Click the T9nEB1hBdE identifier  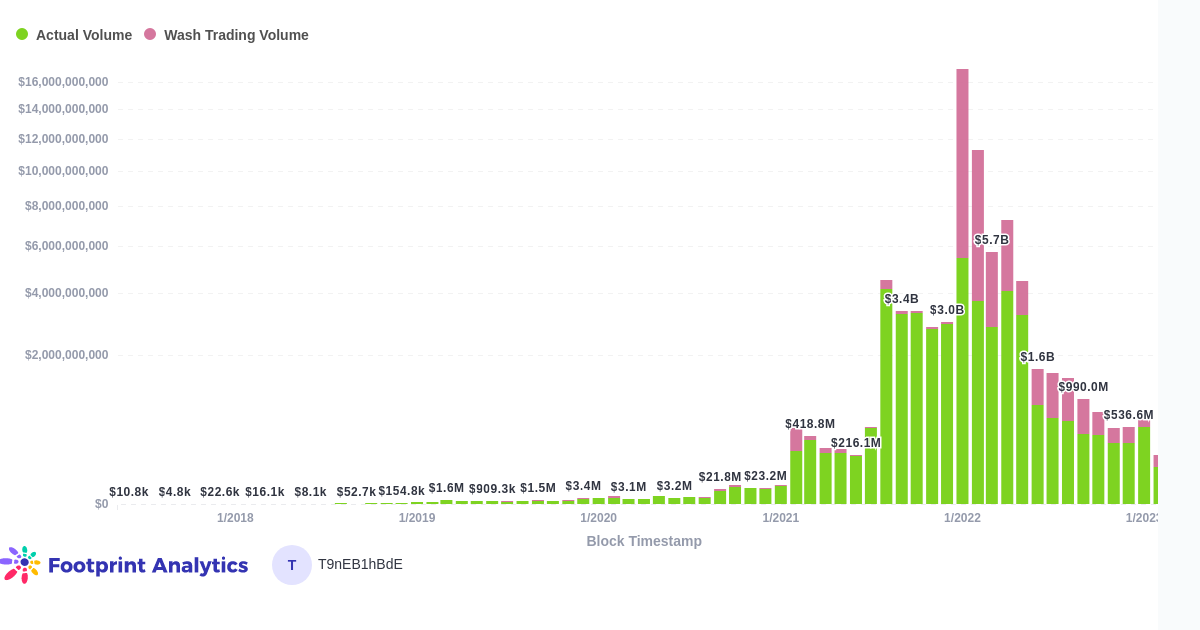pos(360,564)
